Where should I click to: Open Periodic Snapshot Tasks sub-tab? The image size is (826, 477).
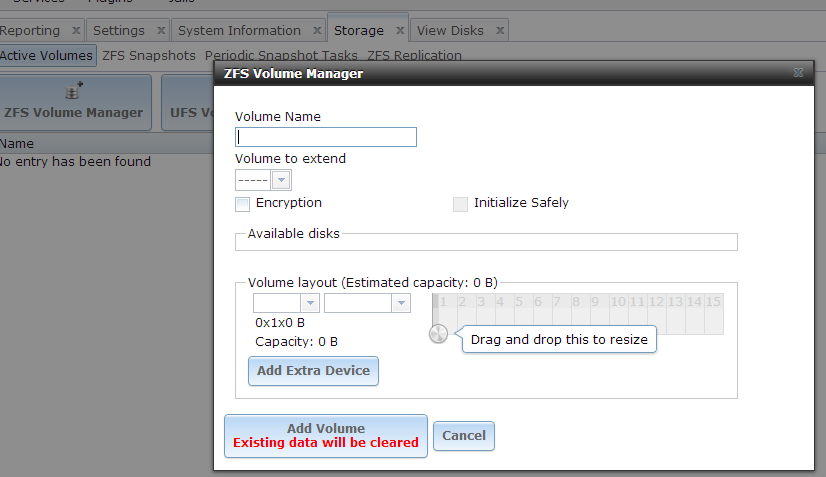(x=281, y=55)
